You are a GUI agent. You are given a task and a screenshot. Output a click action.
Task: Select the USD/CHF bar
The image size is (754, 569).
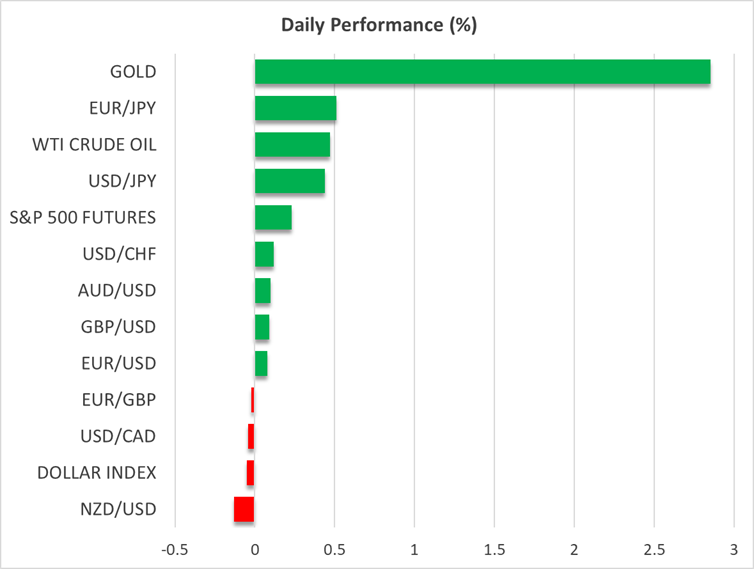coord(264,254)
